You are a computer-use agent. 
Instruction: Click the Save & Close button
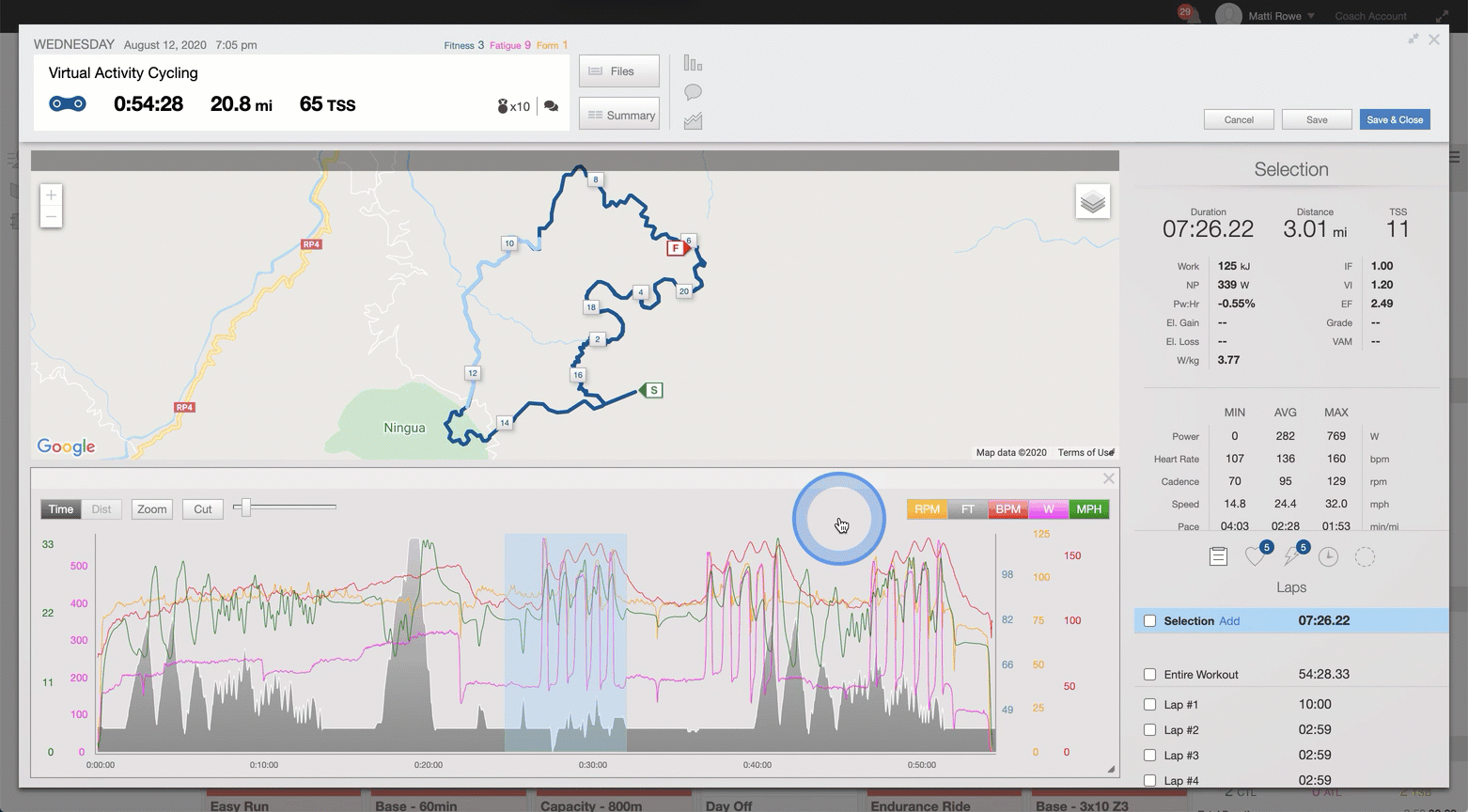tap(1394, 120)
